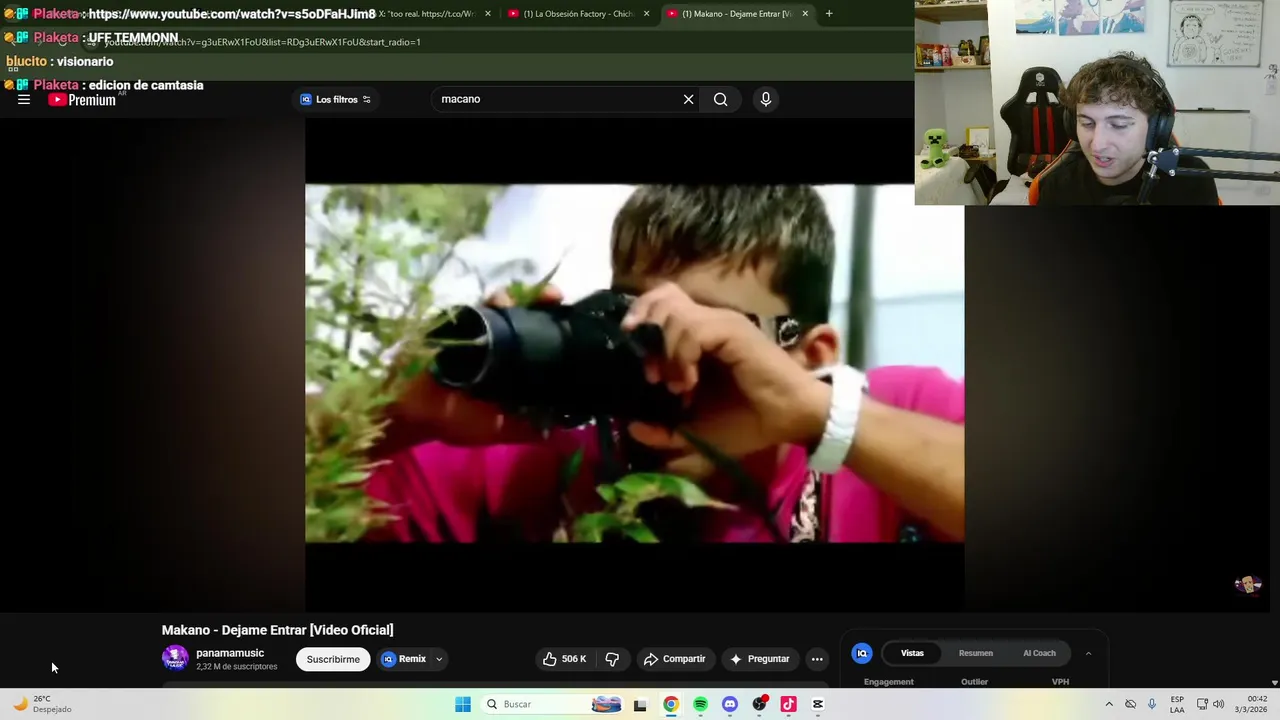
Task: Close the La Obsesión Factory tab
Action: click(646, 14)
